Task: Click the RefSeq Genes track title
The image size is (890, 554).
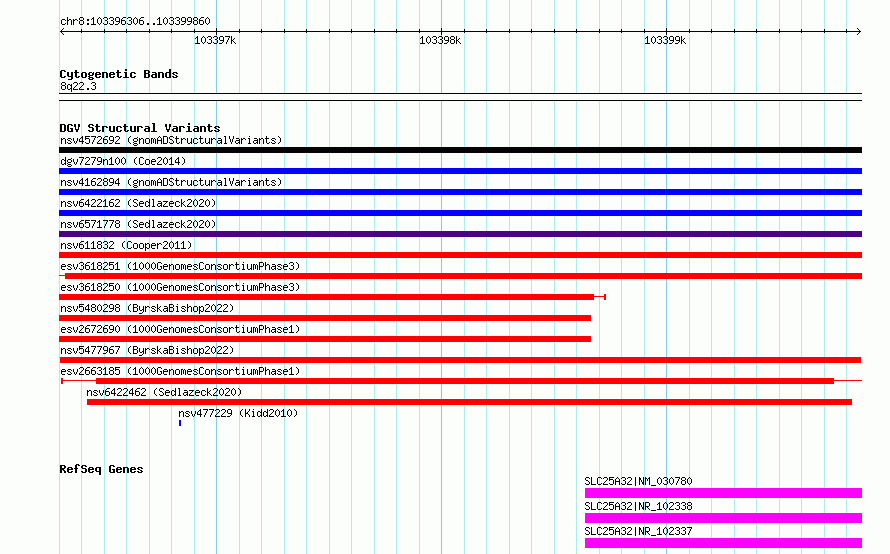Action: (101, 469)
